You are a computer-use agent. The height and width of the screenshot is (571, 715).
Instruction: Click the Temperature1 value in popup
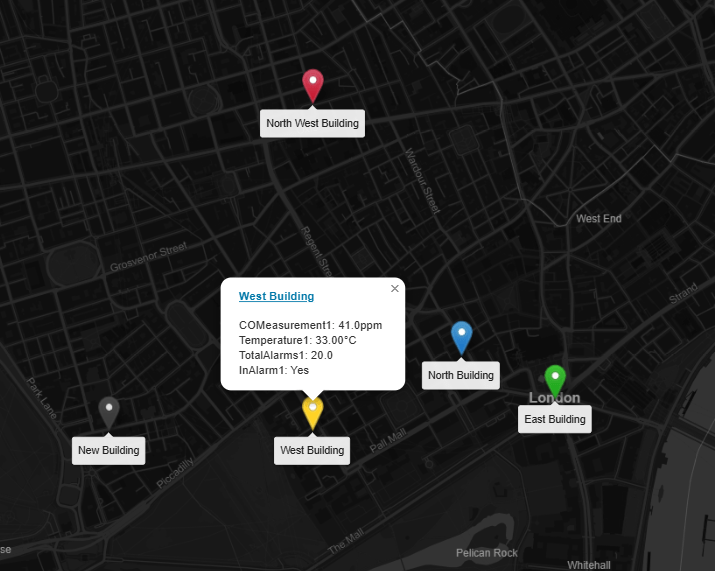coord(297,340)
